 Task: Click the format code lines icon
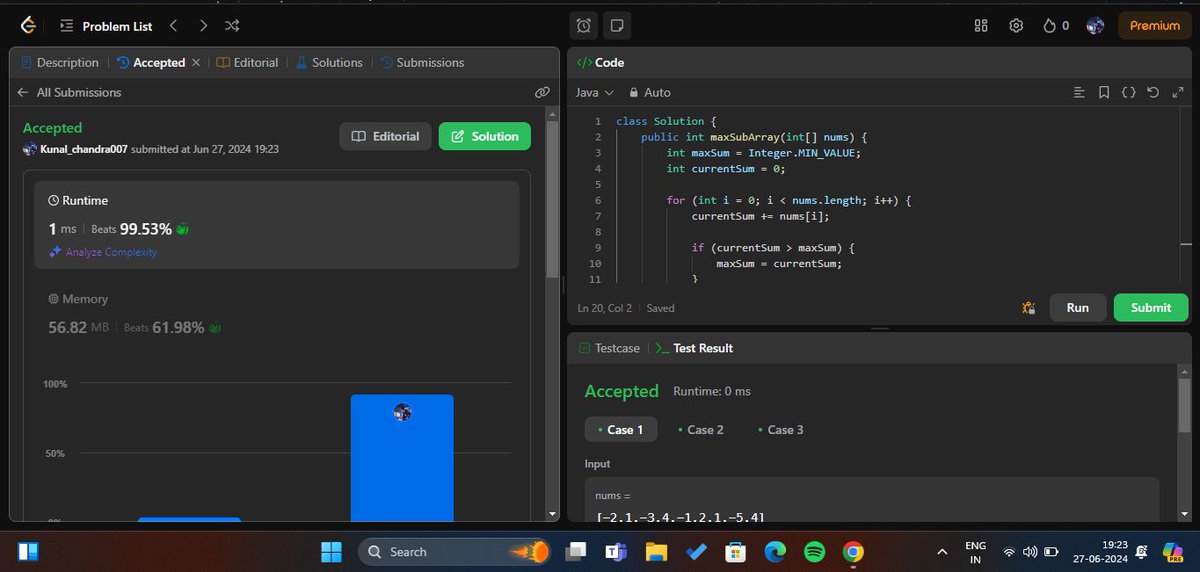pyautogui.click(x=1079, y=92)
